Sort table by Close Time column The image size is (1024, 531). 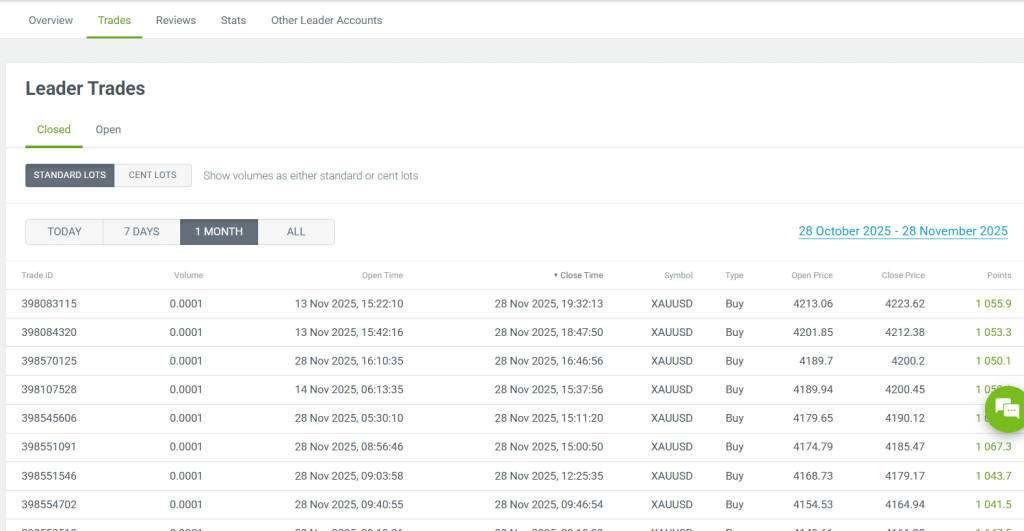coord(581,275)
